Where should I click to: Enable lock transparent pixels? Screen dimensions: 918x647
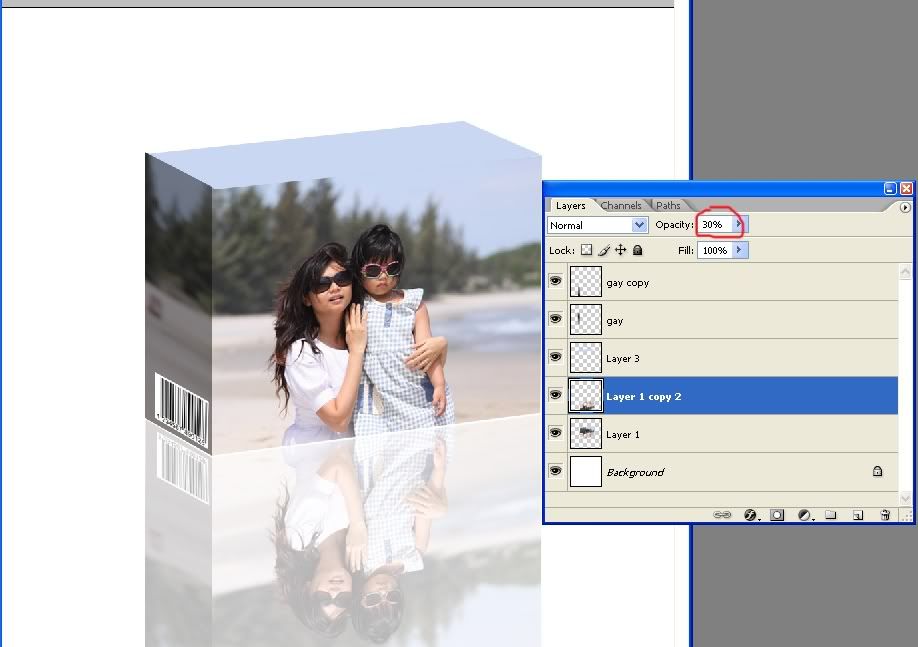587,251
